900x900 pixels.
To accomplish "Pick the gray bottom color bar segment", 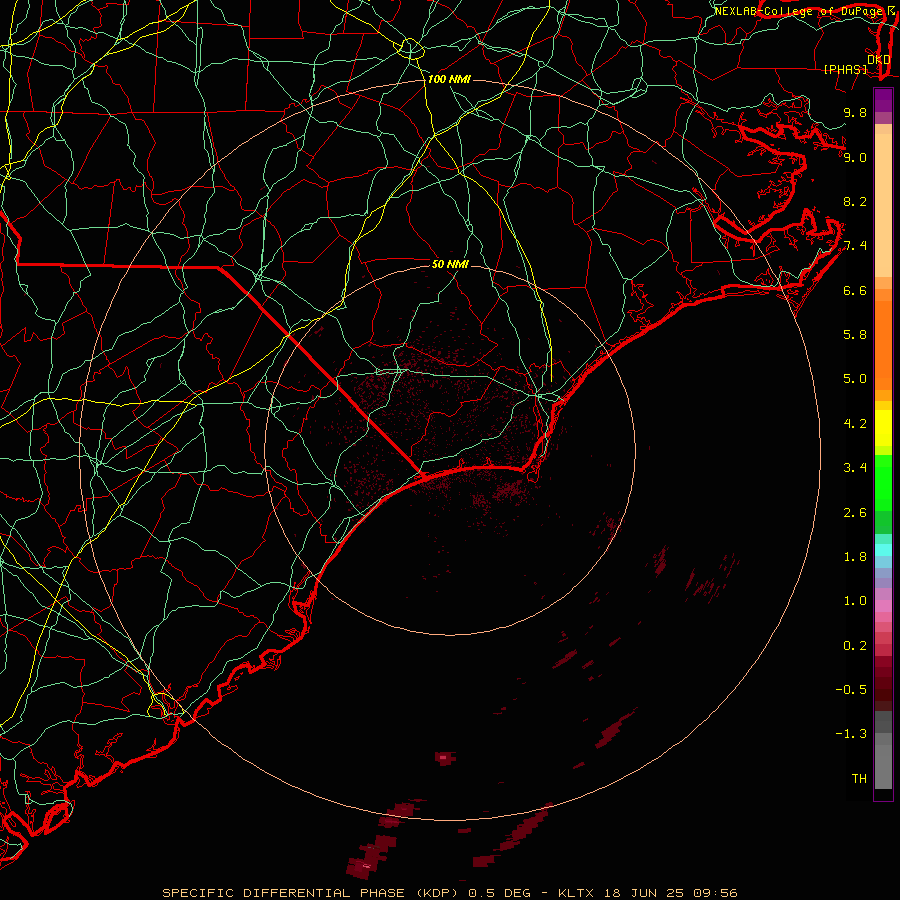I will [883, 766].
